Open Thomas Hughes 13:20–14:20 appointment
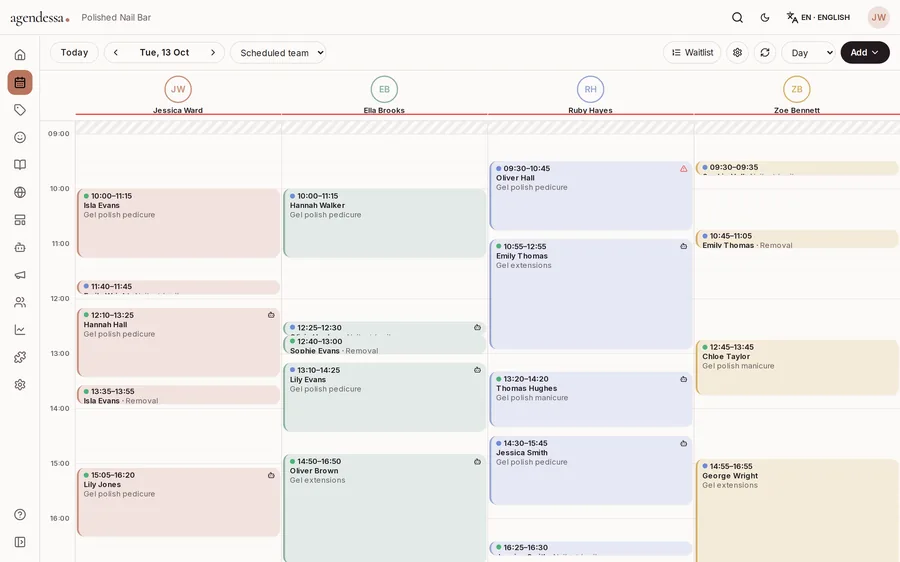The height and width of the screenshot is (562, 900). (591, 400)
